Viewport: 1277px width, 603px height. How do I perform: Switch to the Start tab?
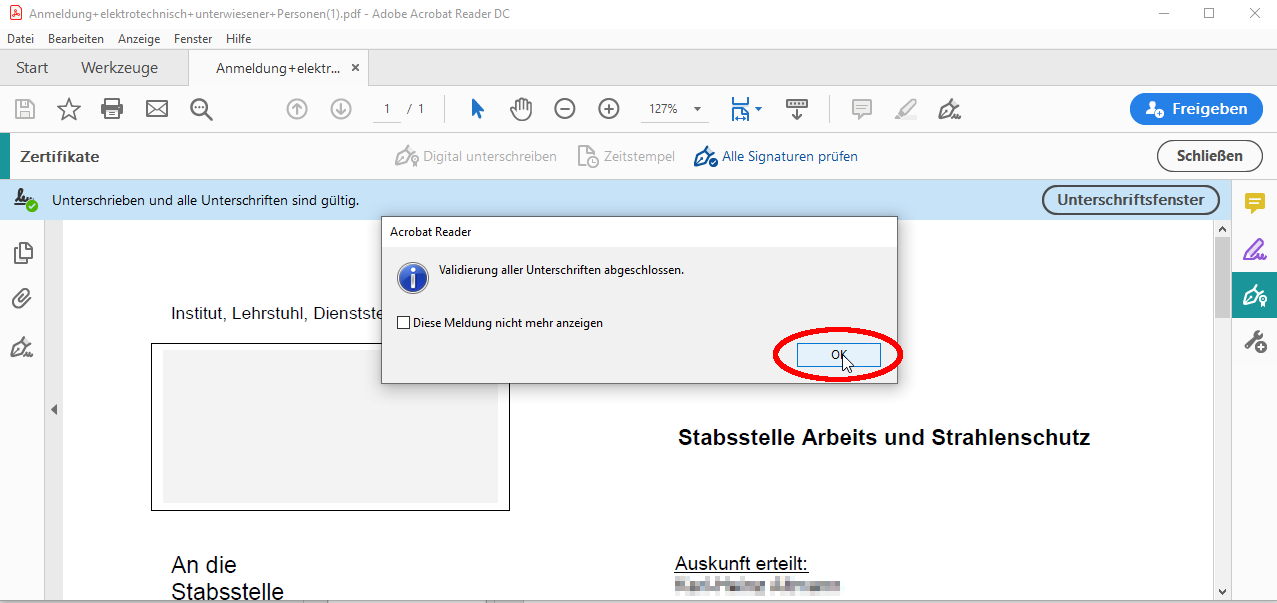31,67
